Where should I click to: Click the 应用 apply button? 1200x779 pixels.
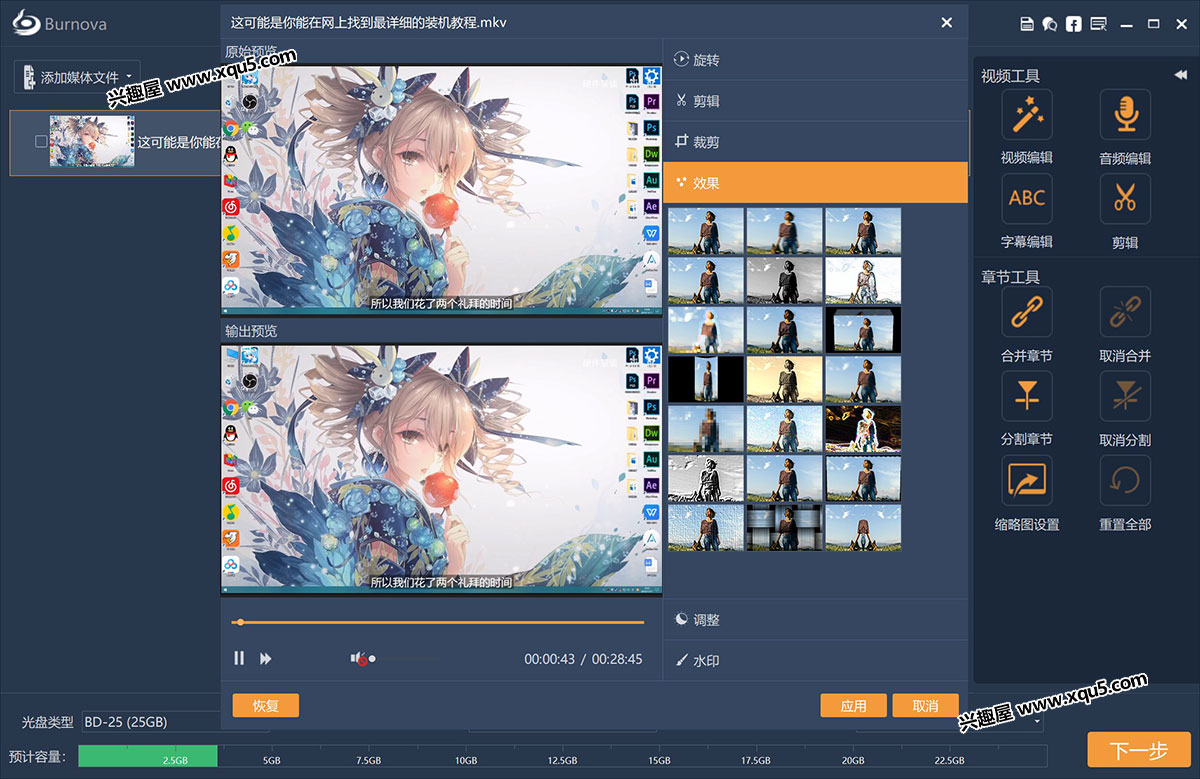pos(853,705)
